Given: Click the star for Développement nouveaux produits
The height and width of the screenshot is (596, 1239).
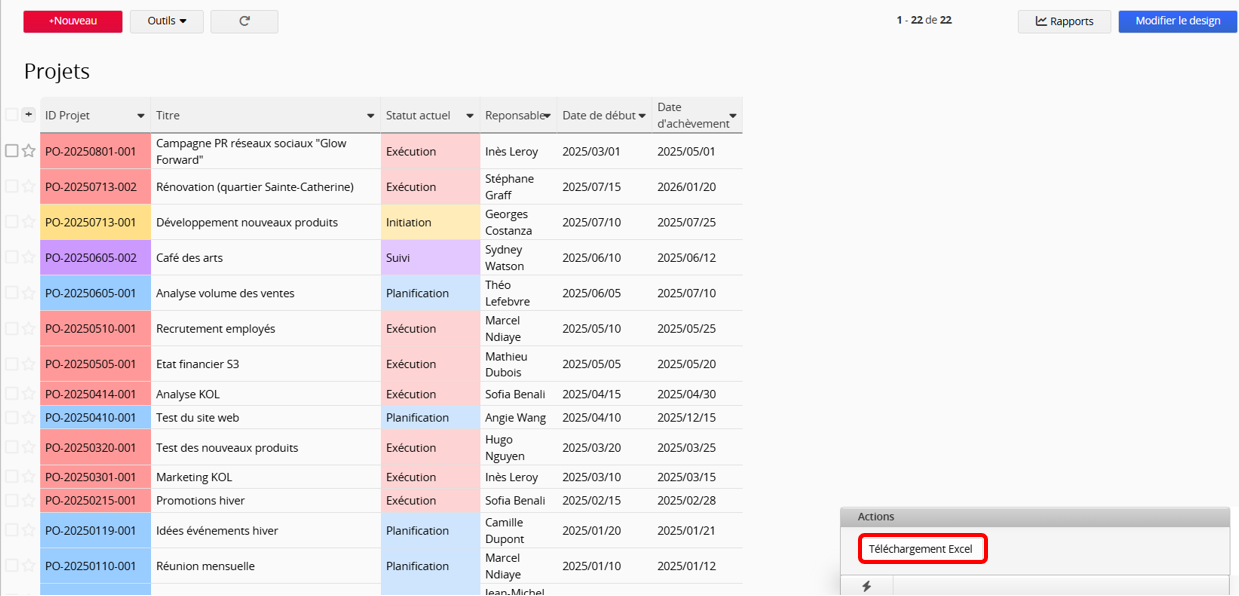Looking at the screenshot, I should point(29,222).
